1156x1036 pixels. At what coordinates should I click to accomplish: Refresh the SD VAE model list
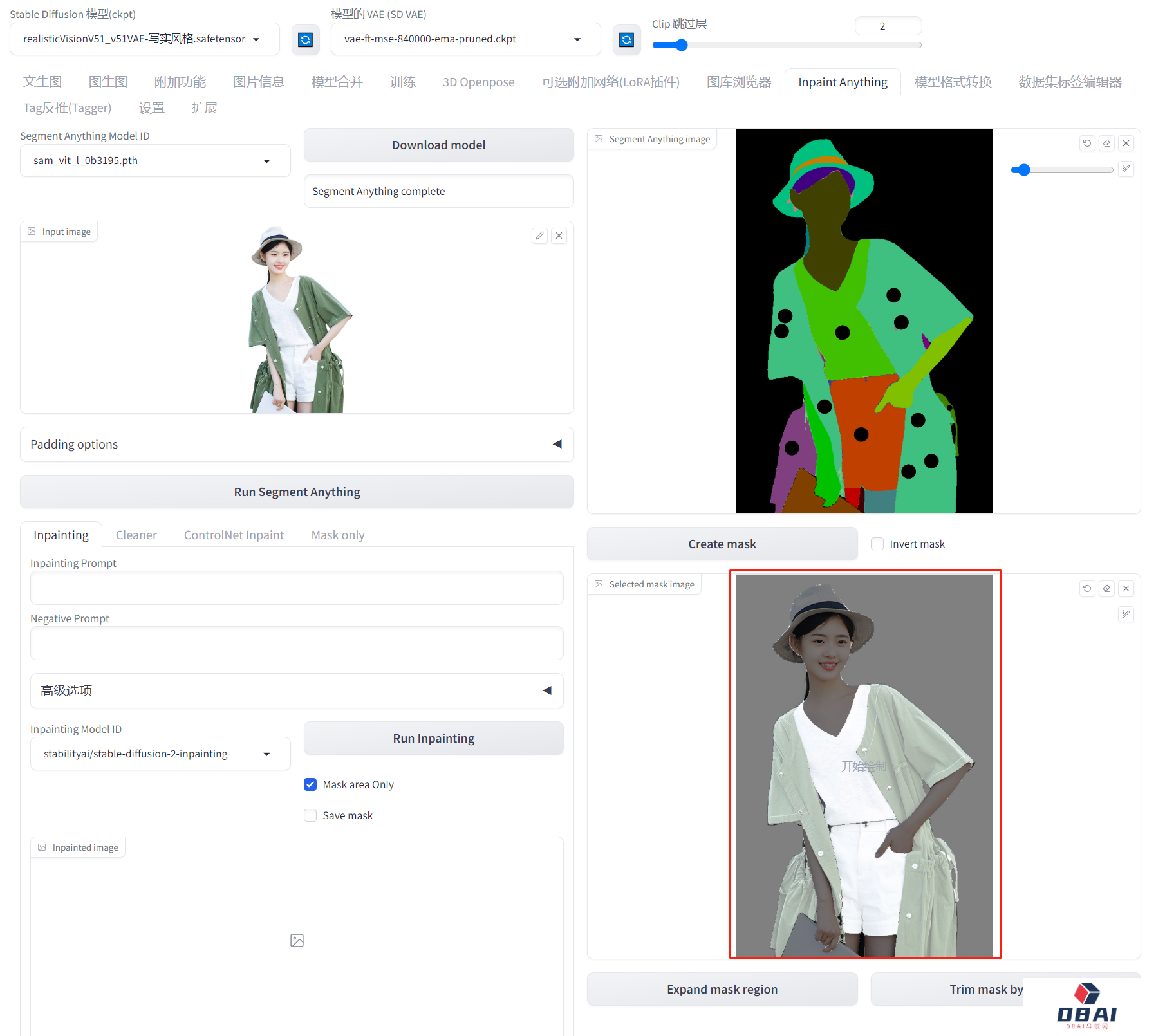626,40
